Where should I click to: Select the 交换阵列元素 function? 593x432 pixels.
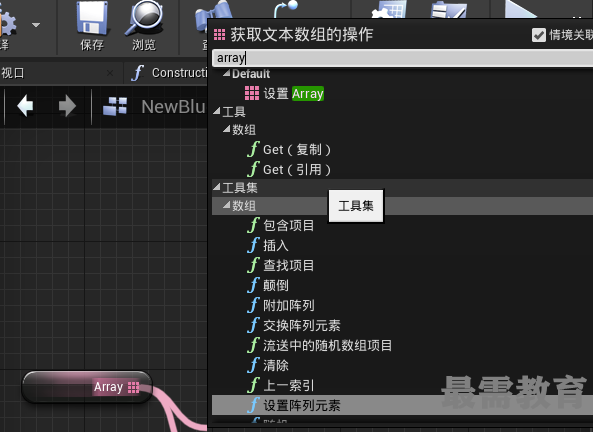pyautogui.click(x=294, y=325)
